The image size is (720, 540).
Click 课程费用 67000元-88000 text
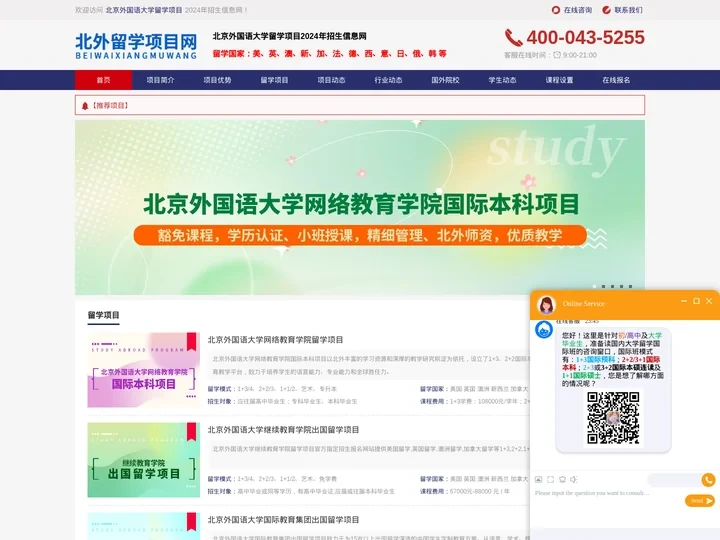click(x=465, y=491)
